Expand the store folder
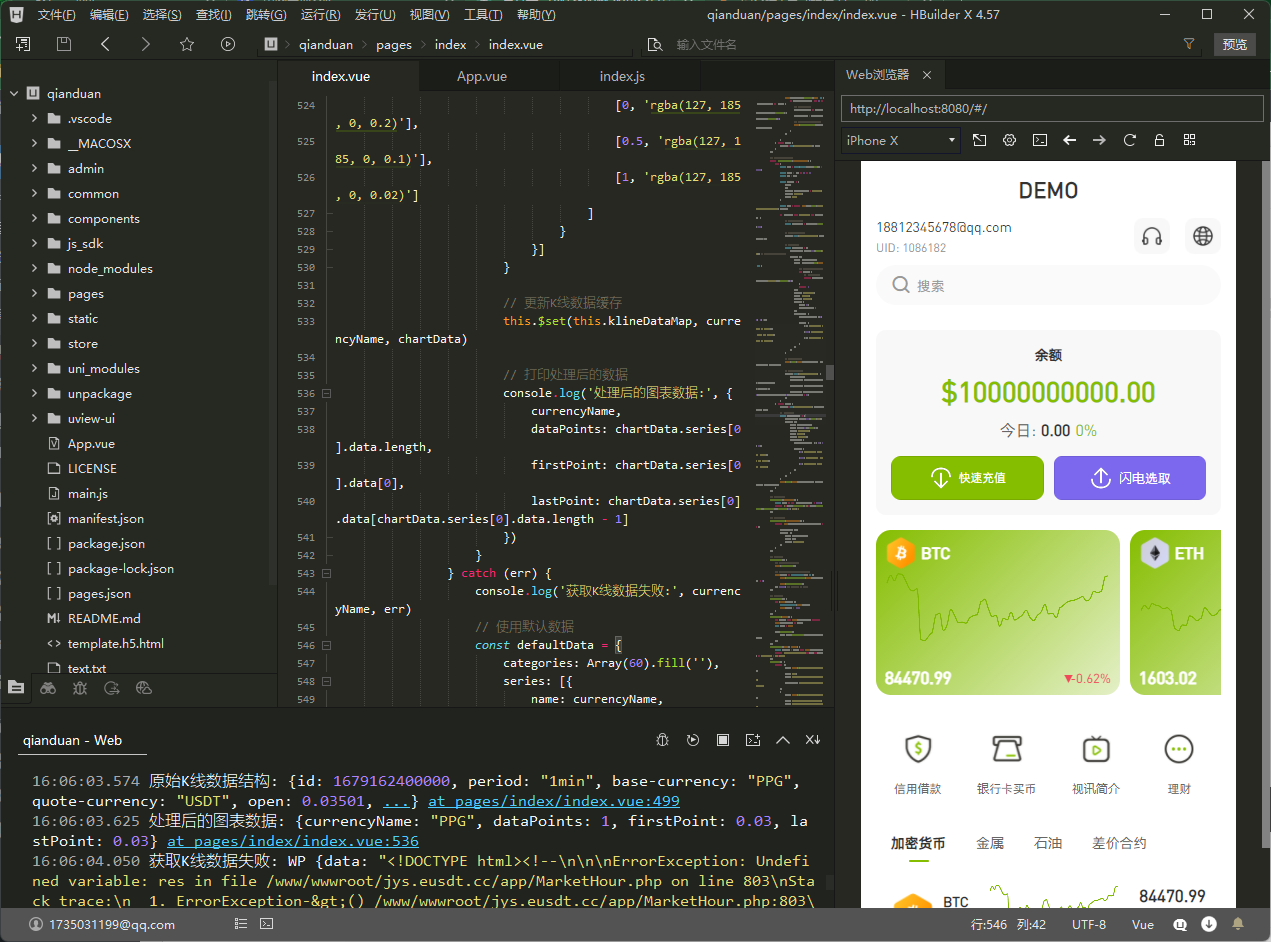1271x942 pixels. point(35,344)
